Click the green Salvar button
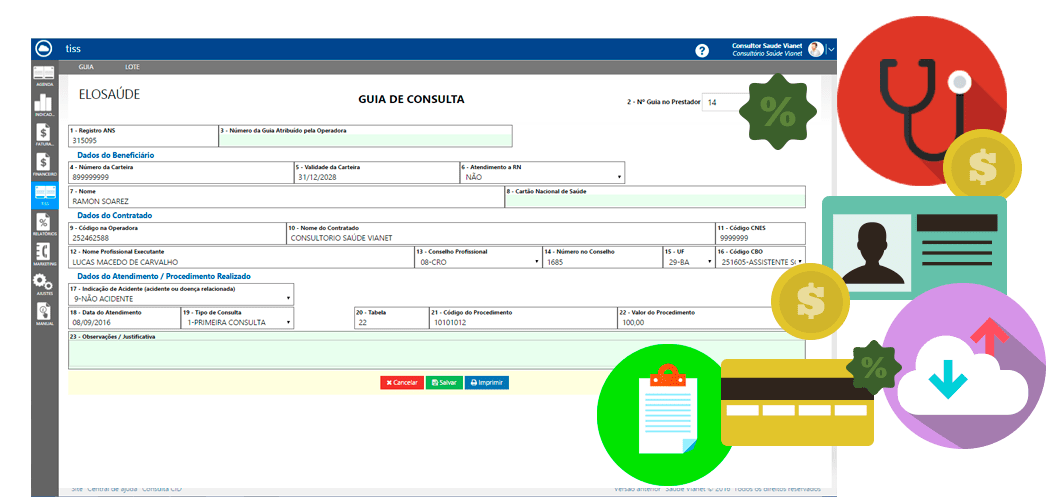The height and width of the screenshot is (497, 1061). (x=444, y=383)
